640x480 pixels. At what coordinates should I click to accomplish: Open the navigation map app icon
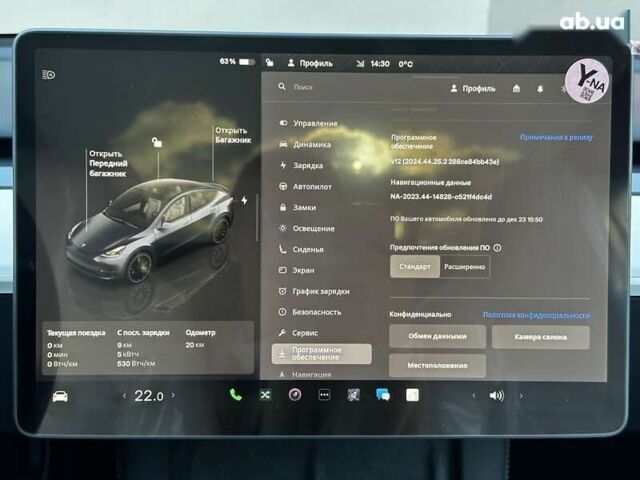[x=353, y=395]
